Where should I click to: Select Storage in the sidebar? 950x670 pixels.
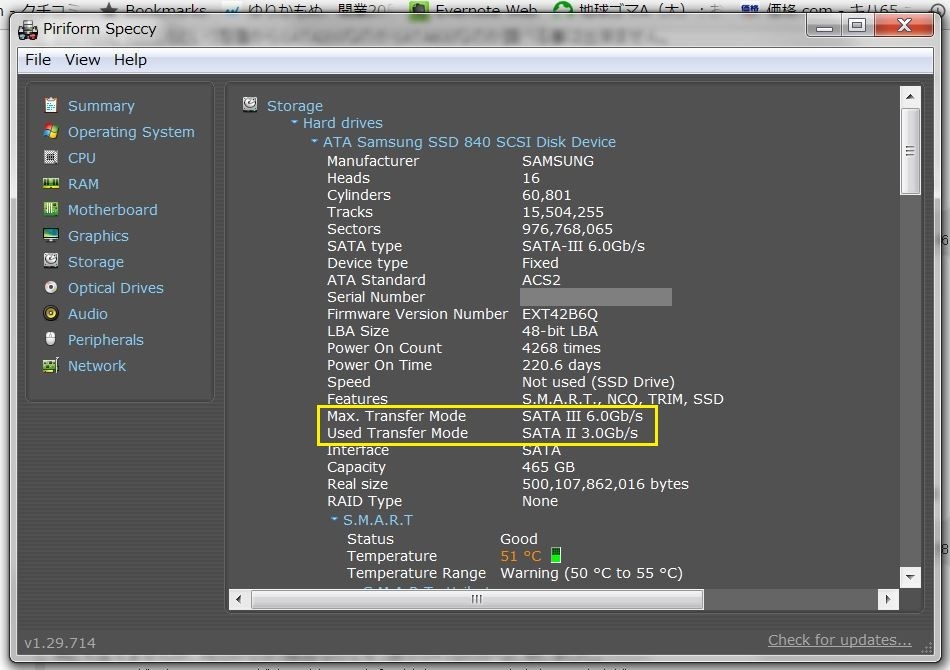96,262
